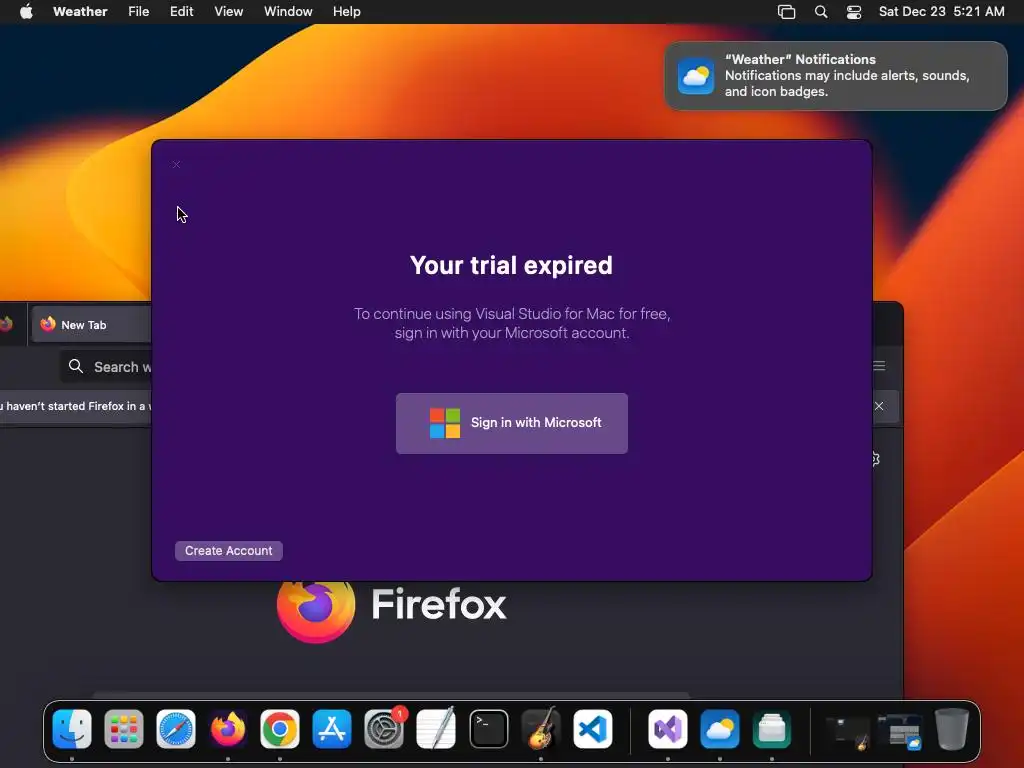
Task: Select the New Tab tab in Firefox
Action: point(91,325)
